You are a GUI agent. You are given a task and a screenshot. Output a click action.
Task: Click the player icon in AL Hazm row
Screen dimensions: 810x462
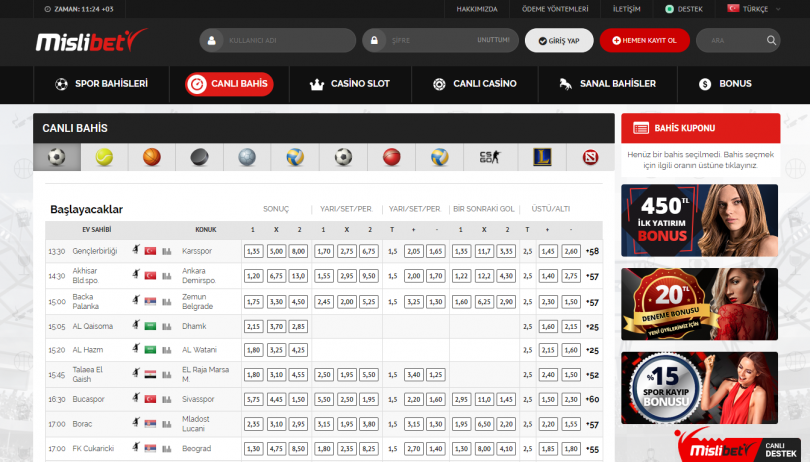[136, 349]
